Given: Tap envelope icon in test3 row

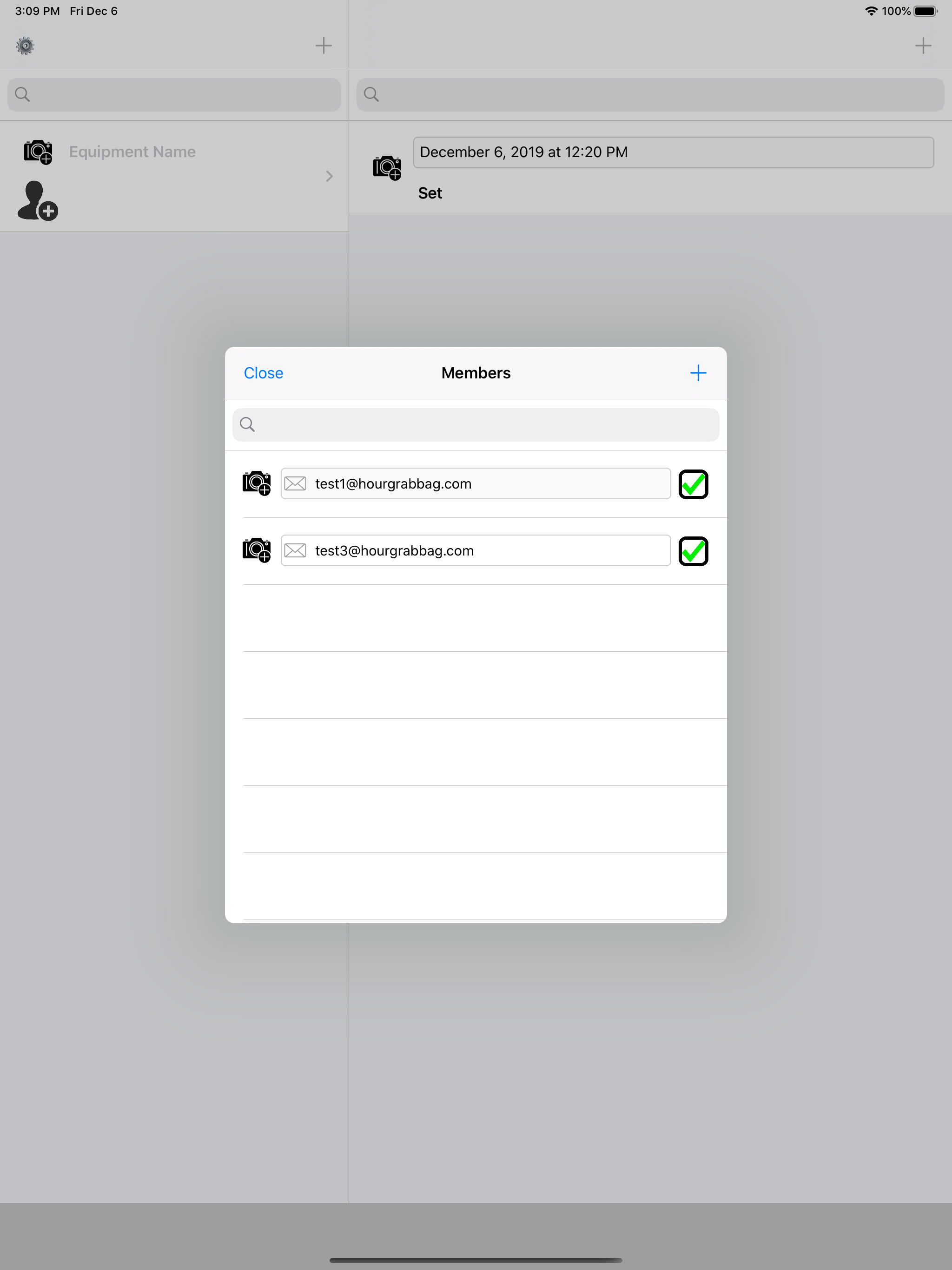Looking at the screenshot, I should coord(295,551).
